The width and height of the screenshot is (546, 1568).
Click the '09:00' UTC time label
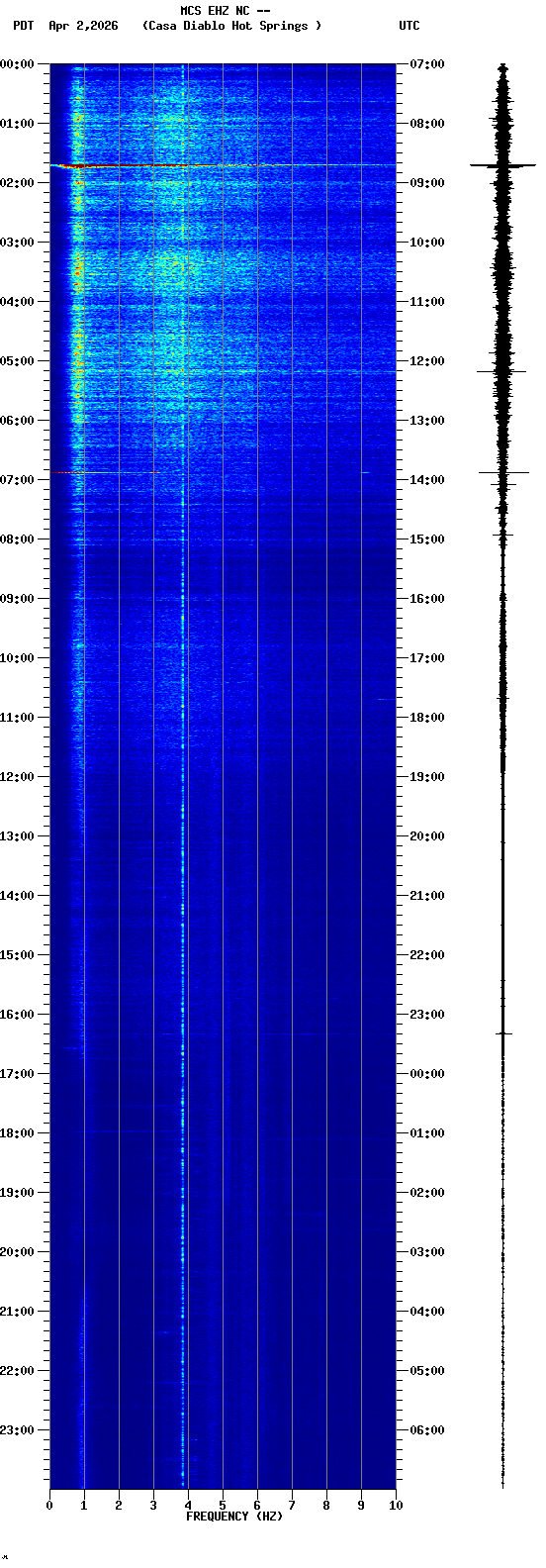(427, 183)
